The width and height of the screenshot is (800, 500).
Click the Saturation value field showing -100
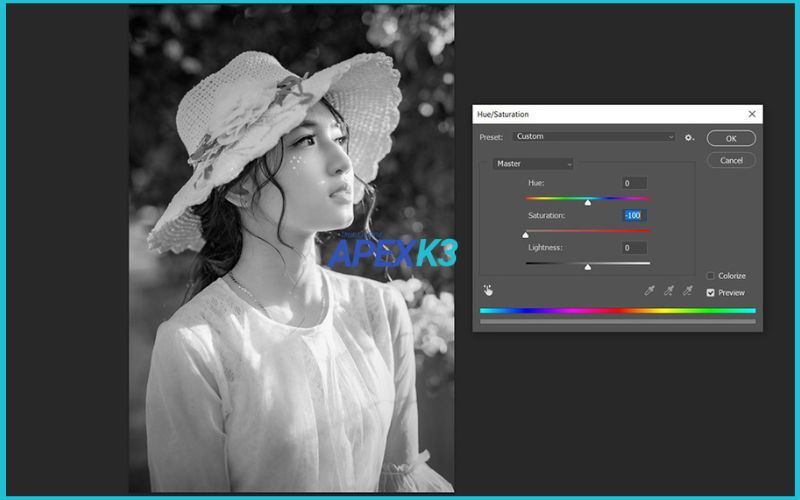[634, 215]
